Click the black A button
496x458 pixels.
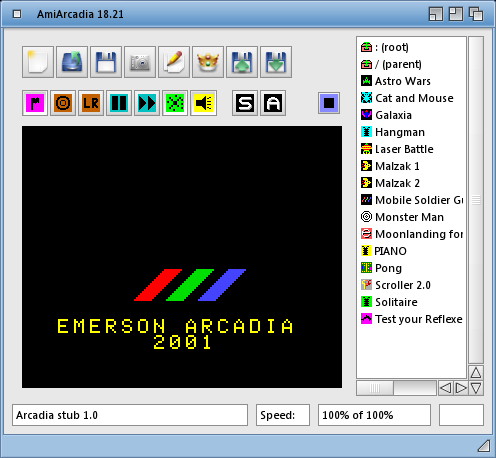click(x=273, y=103)
